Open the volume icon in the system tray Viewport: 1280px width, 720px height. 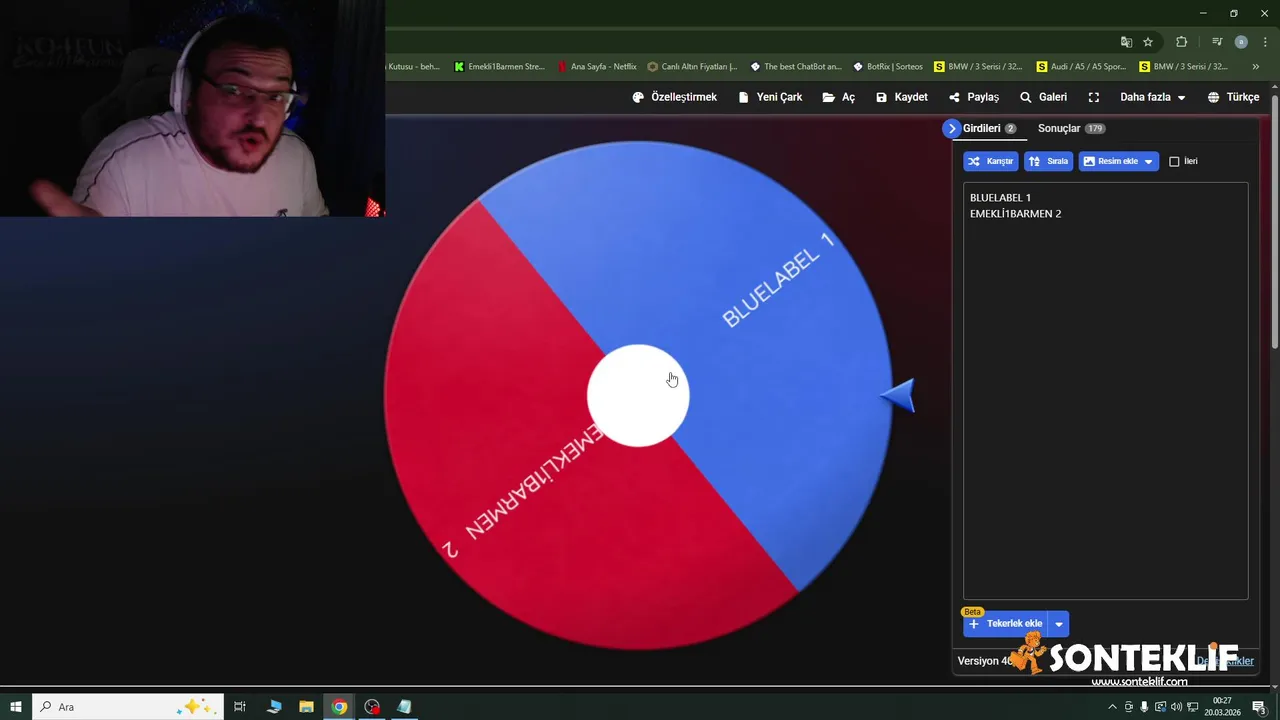pos(1176,707)
